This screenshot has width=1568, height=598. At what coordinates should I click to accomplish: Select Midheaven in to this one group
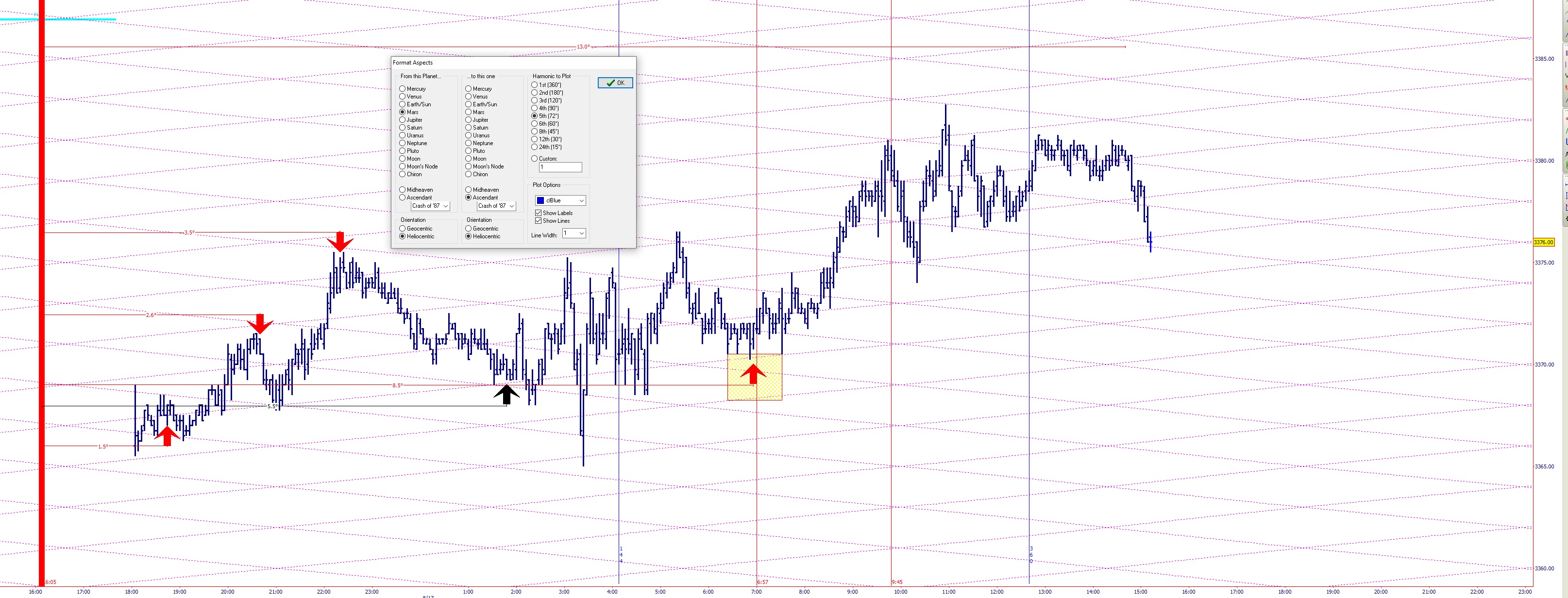coord(482,190)
